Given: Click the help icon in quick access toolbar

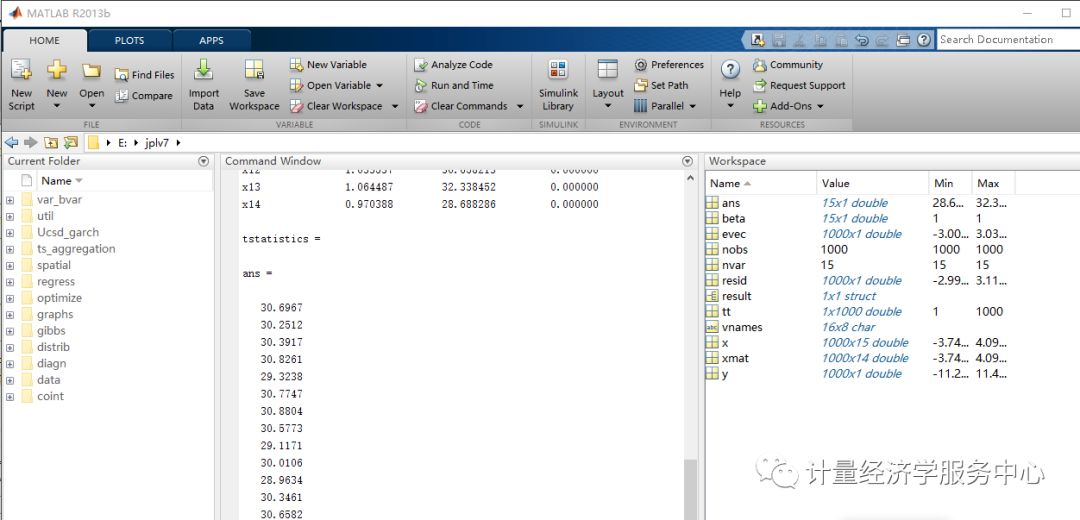Looking at the screenshot, I should (x=924, y=40).
